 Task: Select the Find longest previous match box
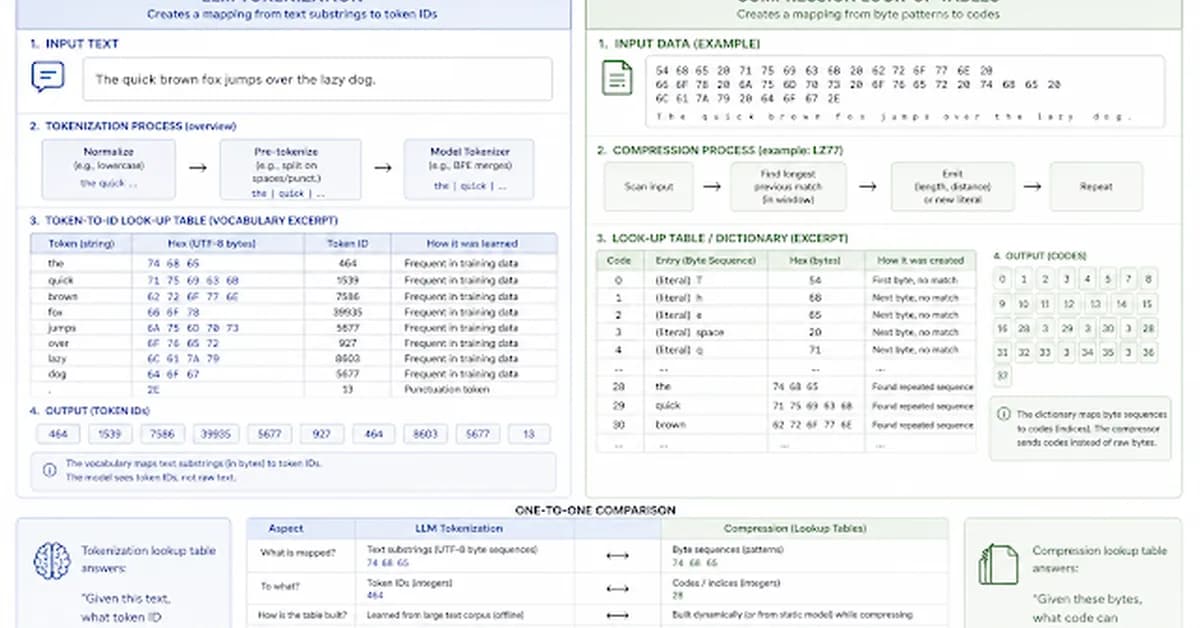(788, 186)
